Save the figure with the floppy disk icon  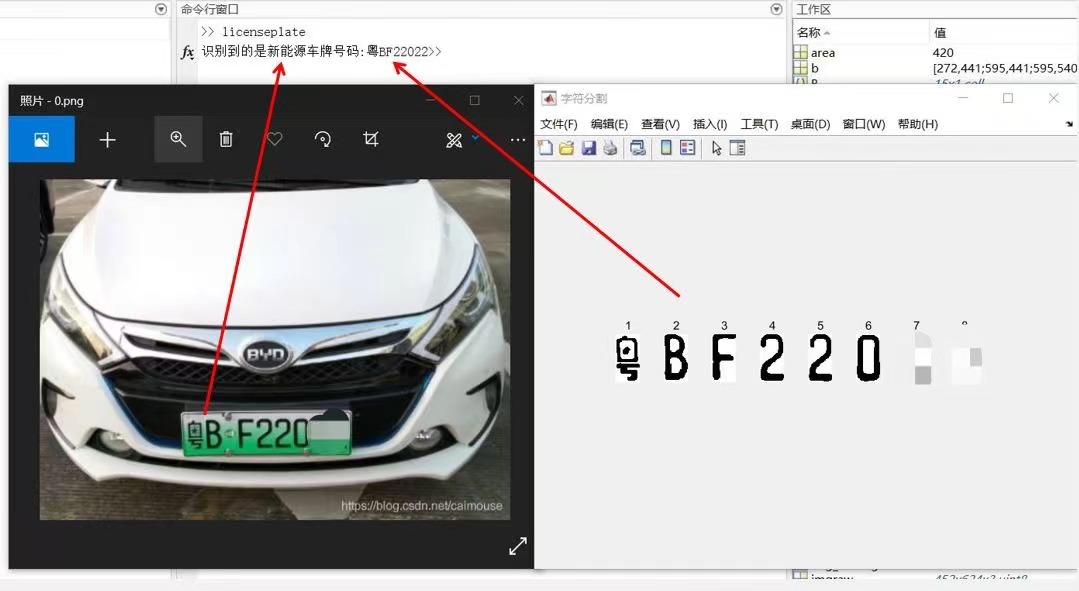(x=588, y=148)
